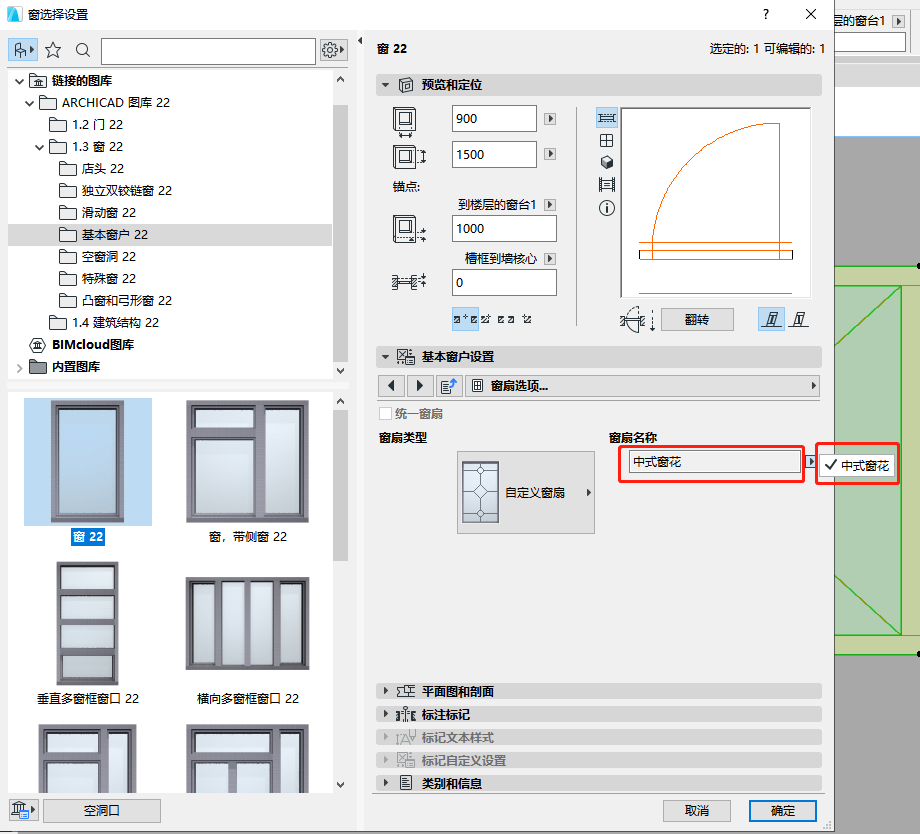Click the search magnifier icon
920x834 pixels.
click(83, 49)
